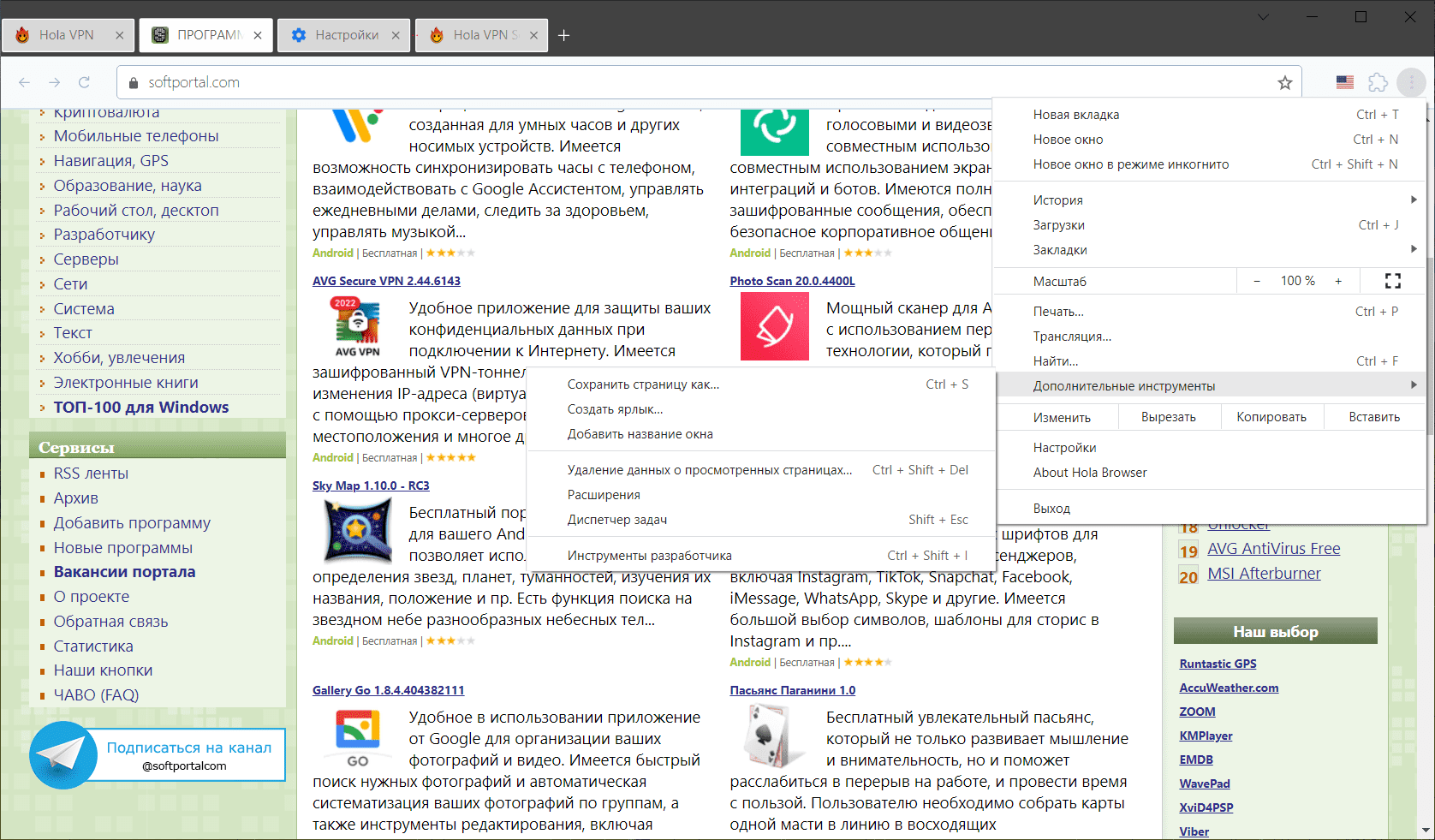Expand the История submenu
1435x840 pixels.
[x=1209, y=200]
